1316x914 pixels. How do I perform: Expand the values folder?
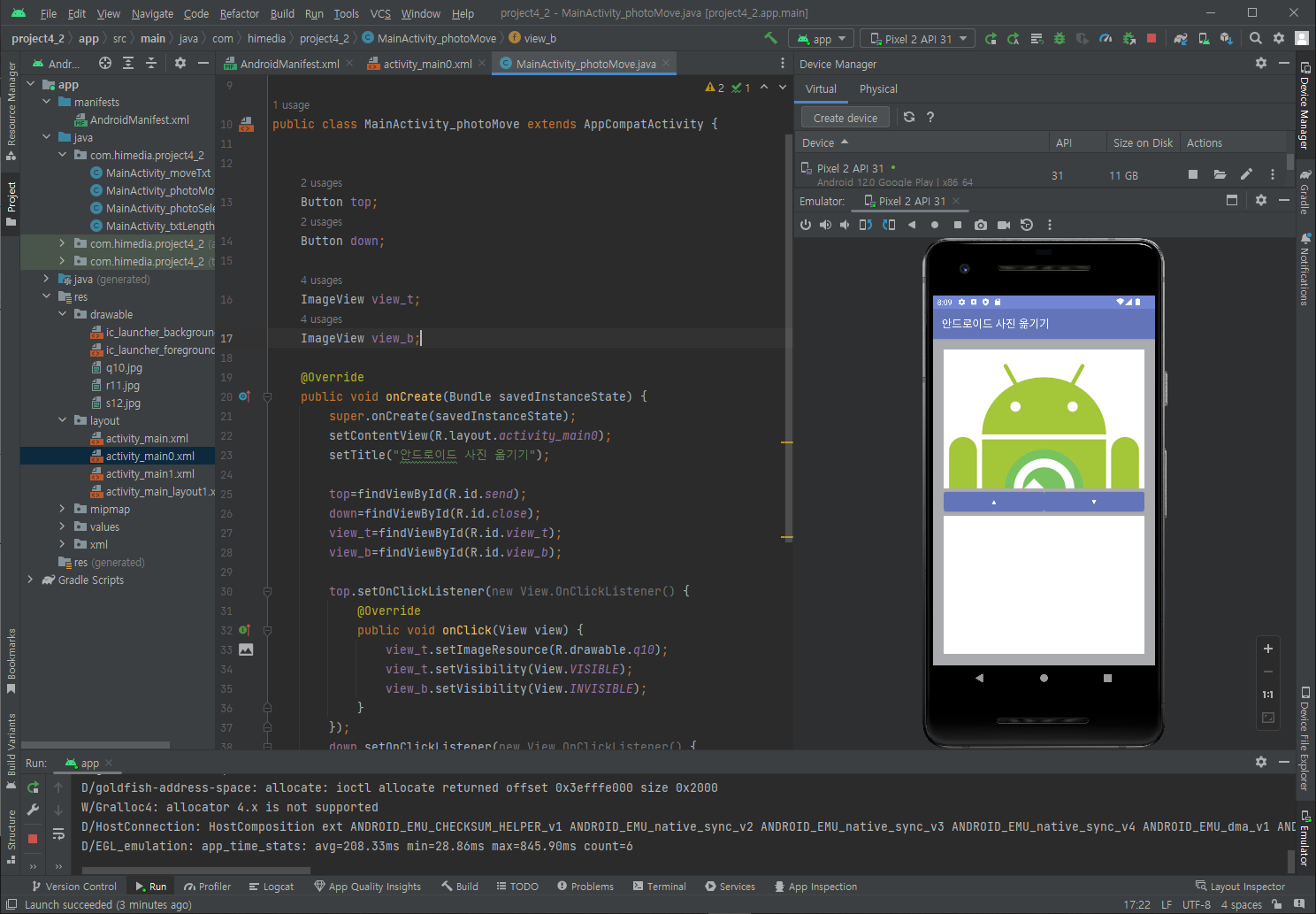(x=63, y=526)
